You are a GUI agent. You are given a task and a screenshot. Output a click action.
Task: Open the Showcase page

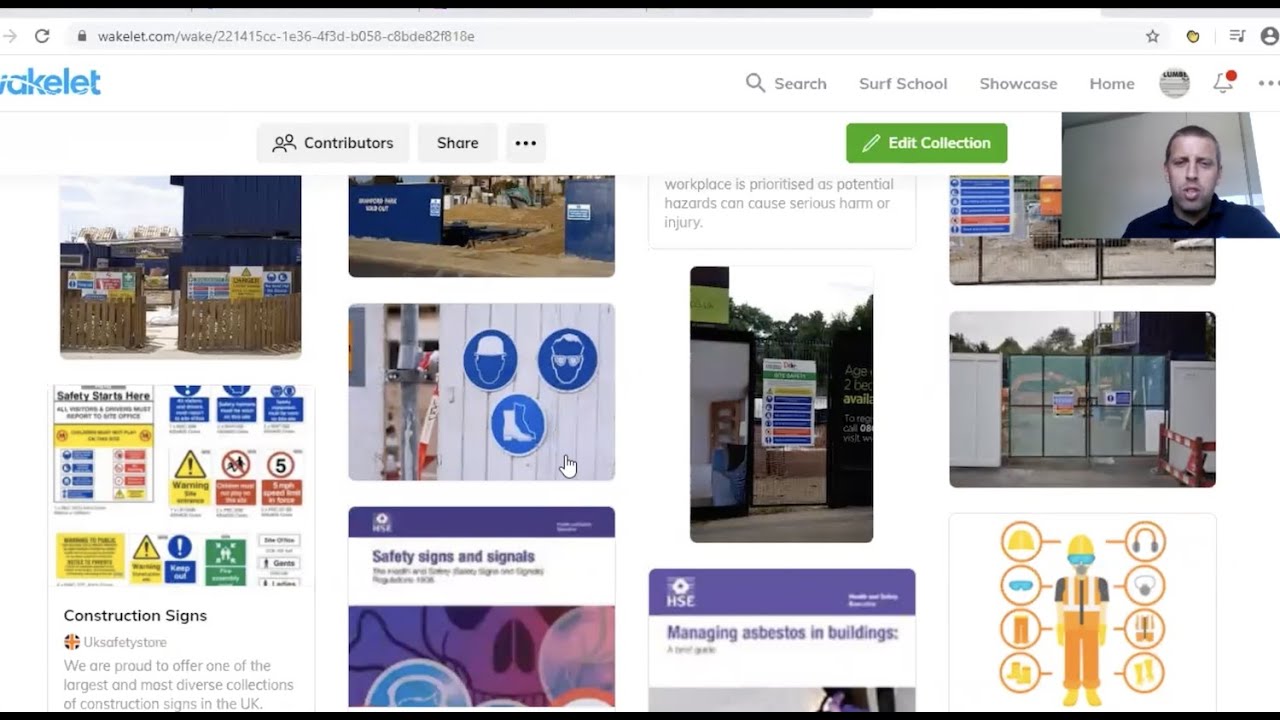[1018, 84]
